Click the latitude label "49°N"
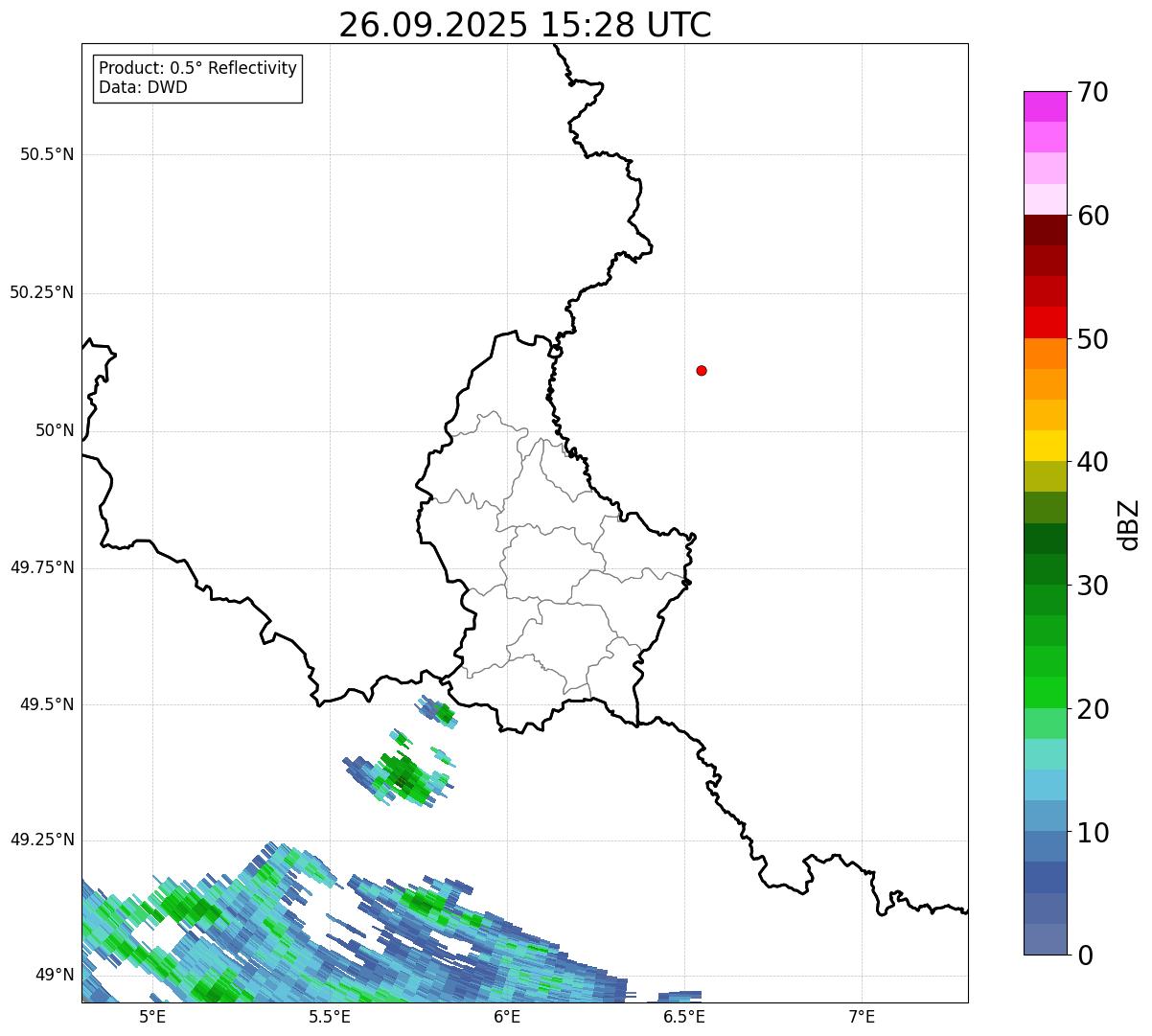 point(55,976)
